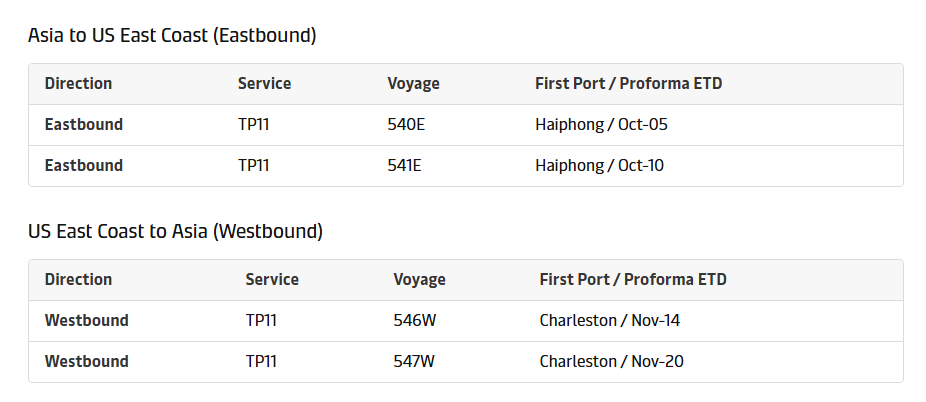Screen dimensions: 926x402
Task: Click the 'First Port / Proforma ETD' header in Westbound table
Action: 633,280
